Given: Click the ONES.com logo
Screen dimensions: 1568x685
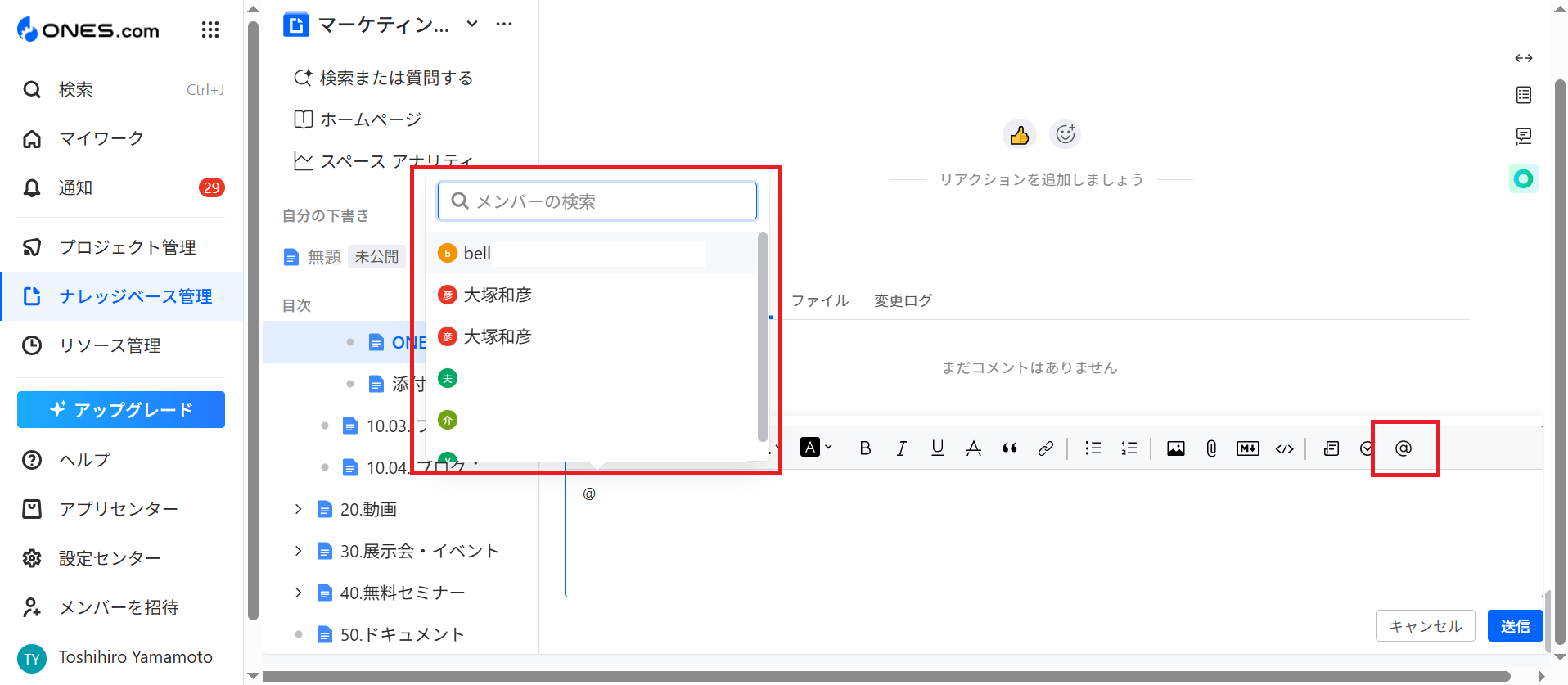Looking at the screenshot, I should click(x=88, y=30).
